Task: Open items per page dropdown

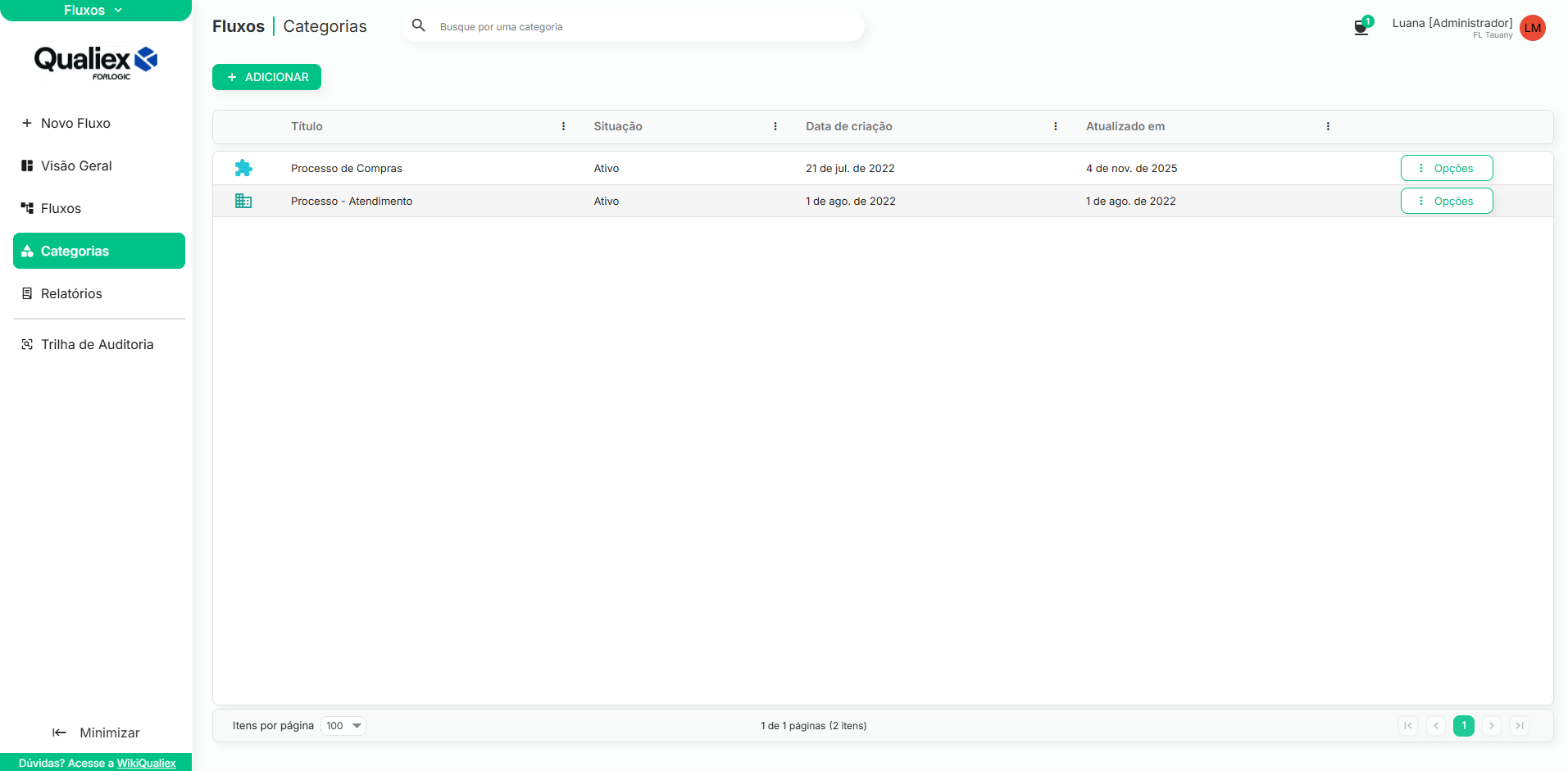Action: pos(343,726)
